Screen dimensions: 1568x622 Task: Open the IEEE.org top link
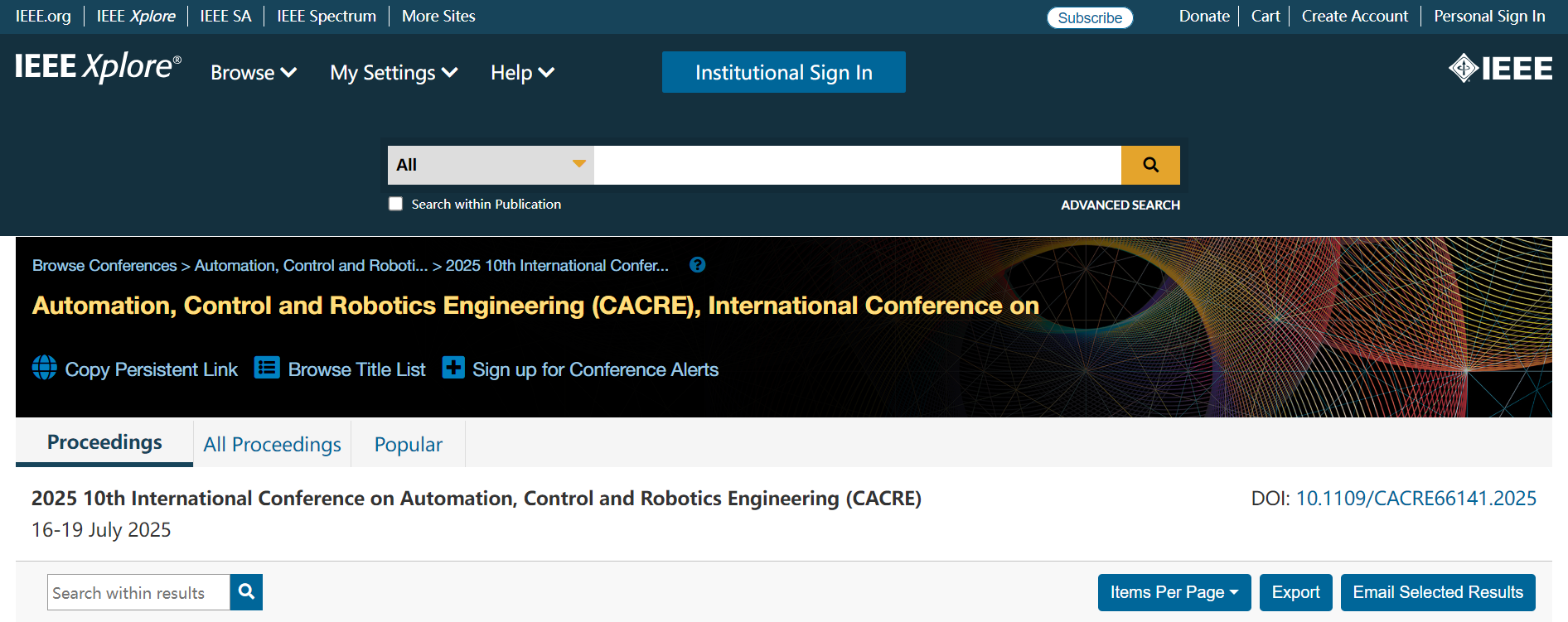(x=43, y=16)
